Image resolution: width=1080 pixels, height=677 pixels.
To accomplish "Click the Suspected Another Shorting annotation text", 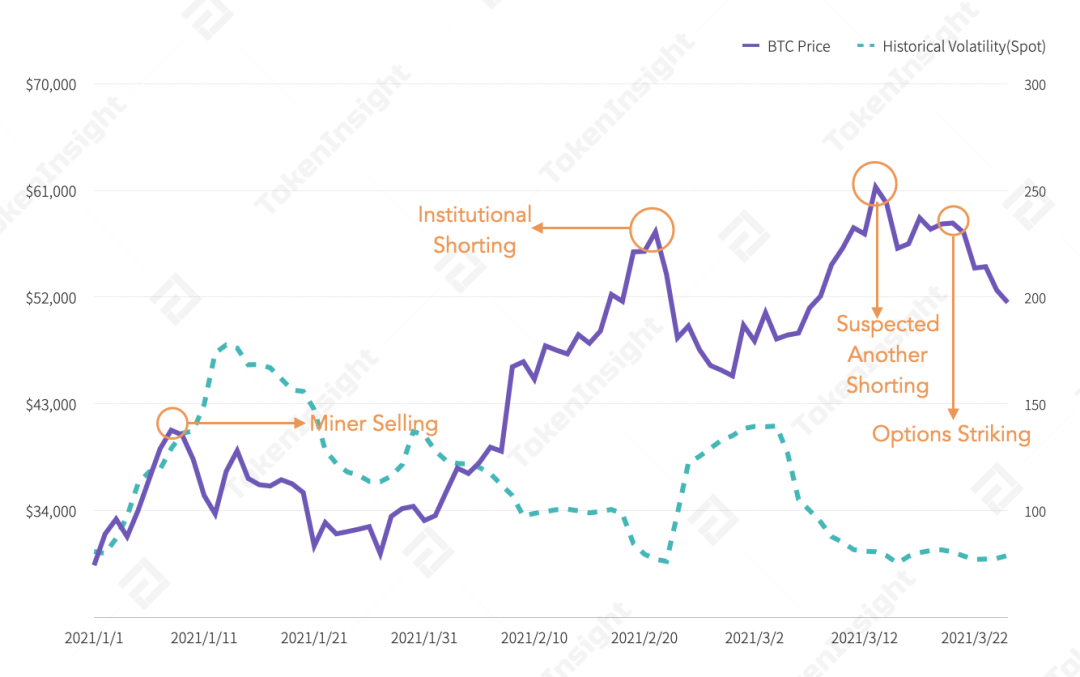I will point(888,355).
